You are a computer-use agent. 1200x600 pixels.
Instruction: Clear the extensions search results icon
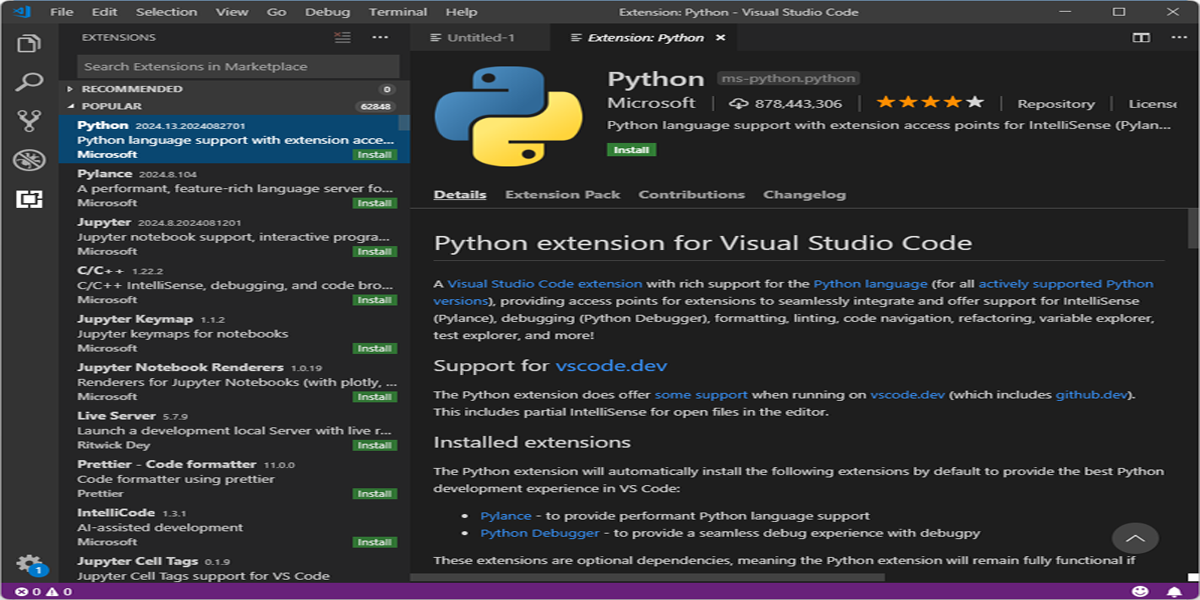(x=343, y=37)
